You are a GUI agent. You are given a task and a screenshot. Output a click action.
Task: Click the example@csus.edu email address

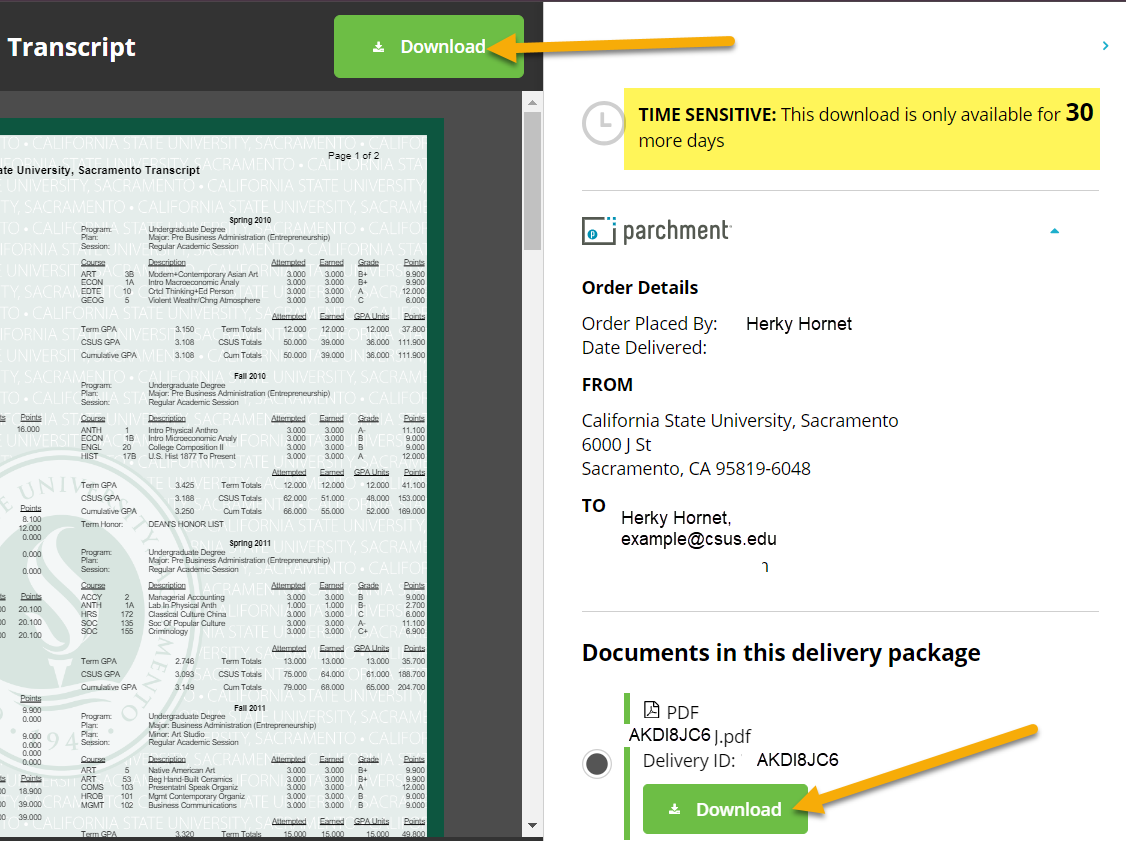699,539
